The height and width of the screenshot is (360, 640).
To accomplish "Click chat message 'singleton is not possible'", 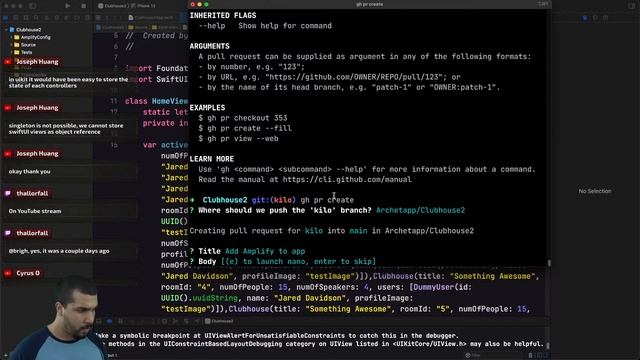I will 66,129.
